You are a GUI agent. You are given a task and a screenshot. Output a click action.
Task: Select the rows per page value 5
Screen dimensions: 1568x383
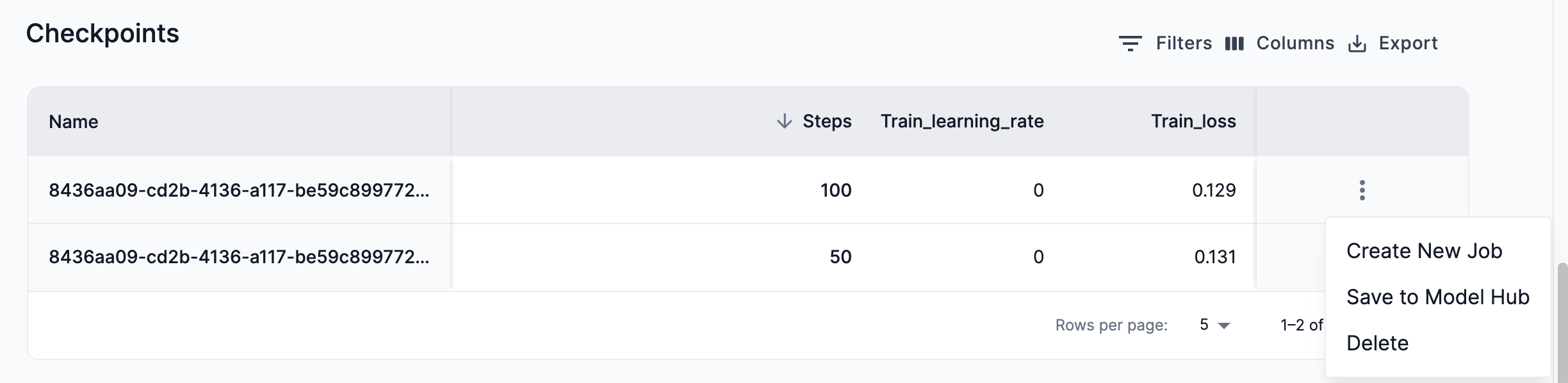click(x=1204, y=325)
